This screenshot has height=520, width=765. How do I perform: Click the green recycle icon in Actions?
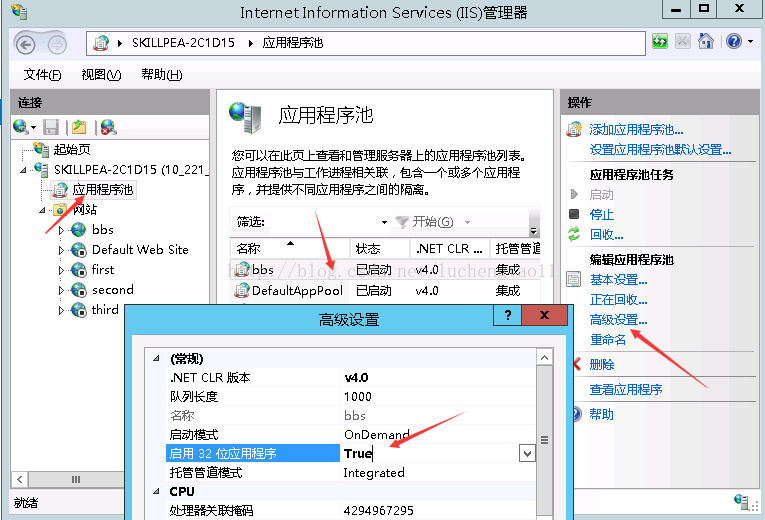click(574, 234)
